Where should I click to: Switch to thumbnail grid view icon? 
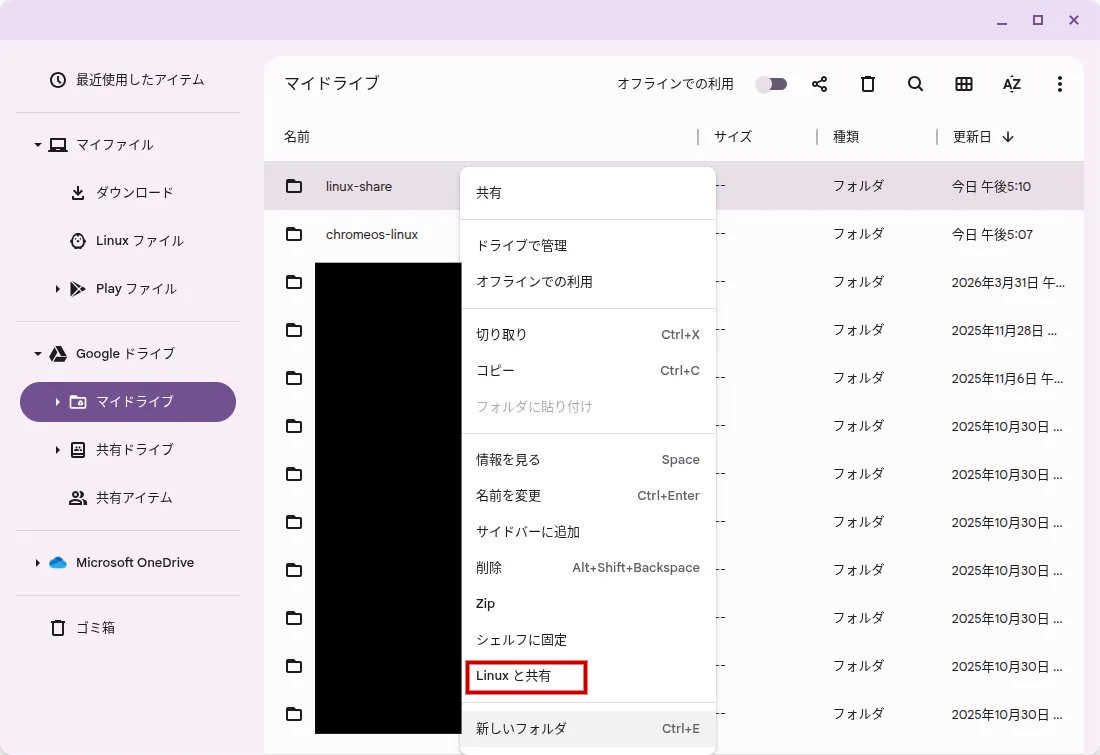pyautogui.click(x=964, y=84)
